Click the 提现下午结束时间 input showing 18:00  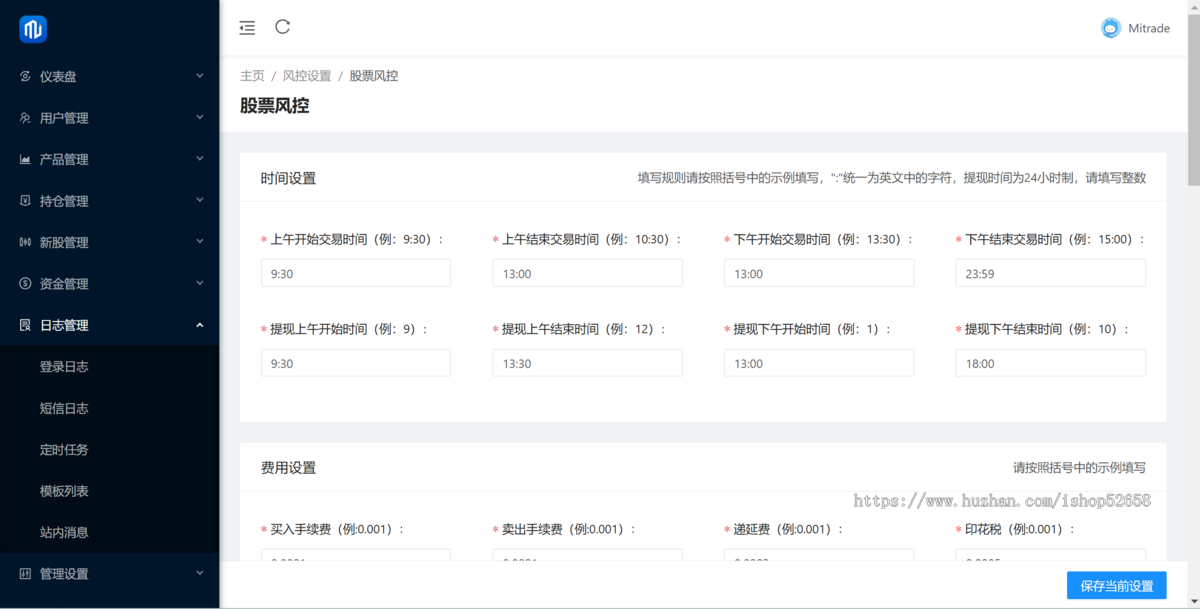[1051, 363]
